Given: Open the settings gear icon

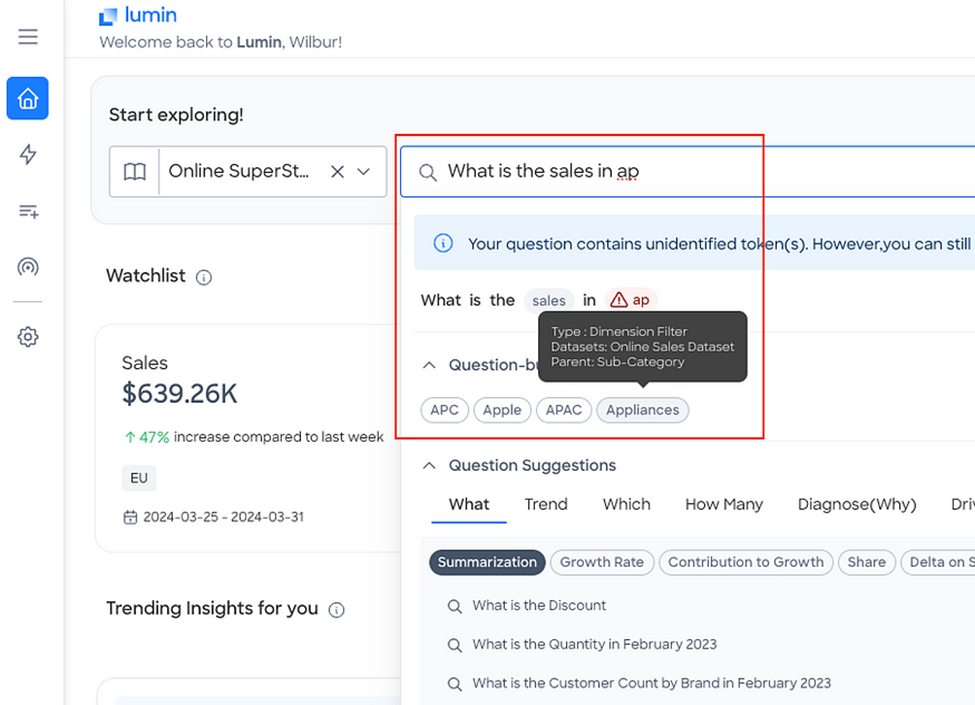Looking at the screenshot, I should 27,337.
